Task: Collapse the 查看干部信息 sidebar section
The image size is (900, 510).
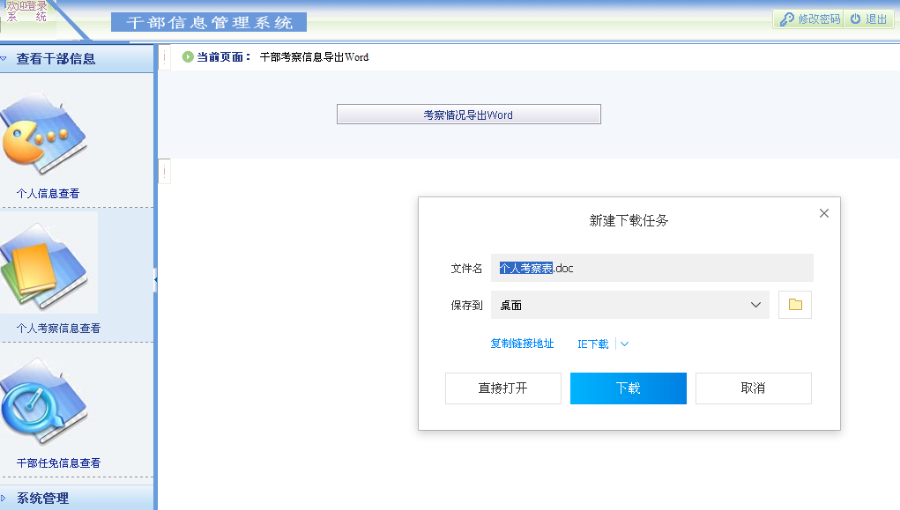Action: [x=76, y=59]
